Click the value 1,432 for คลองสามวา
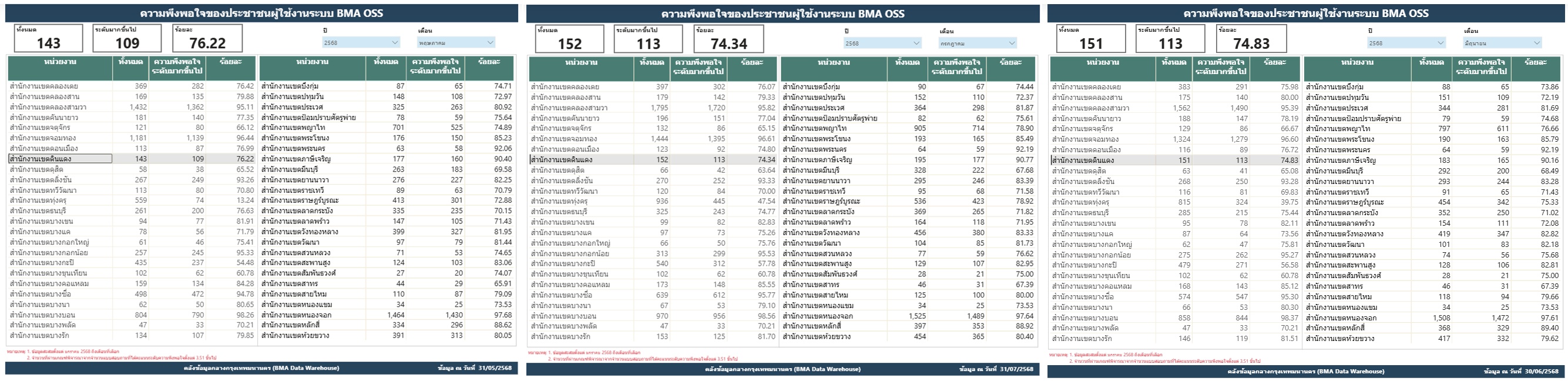 [137, 106]
